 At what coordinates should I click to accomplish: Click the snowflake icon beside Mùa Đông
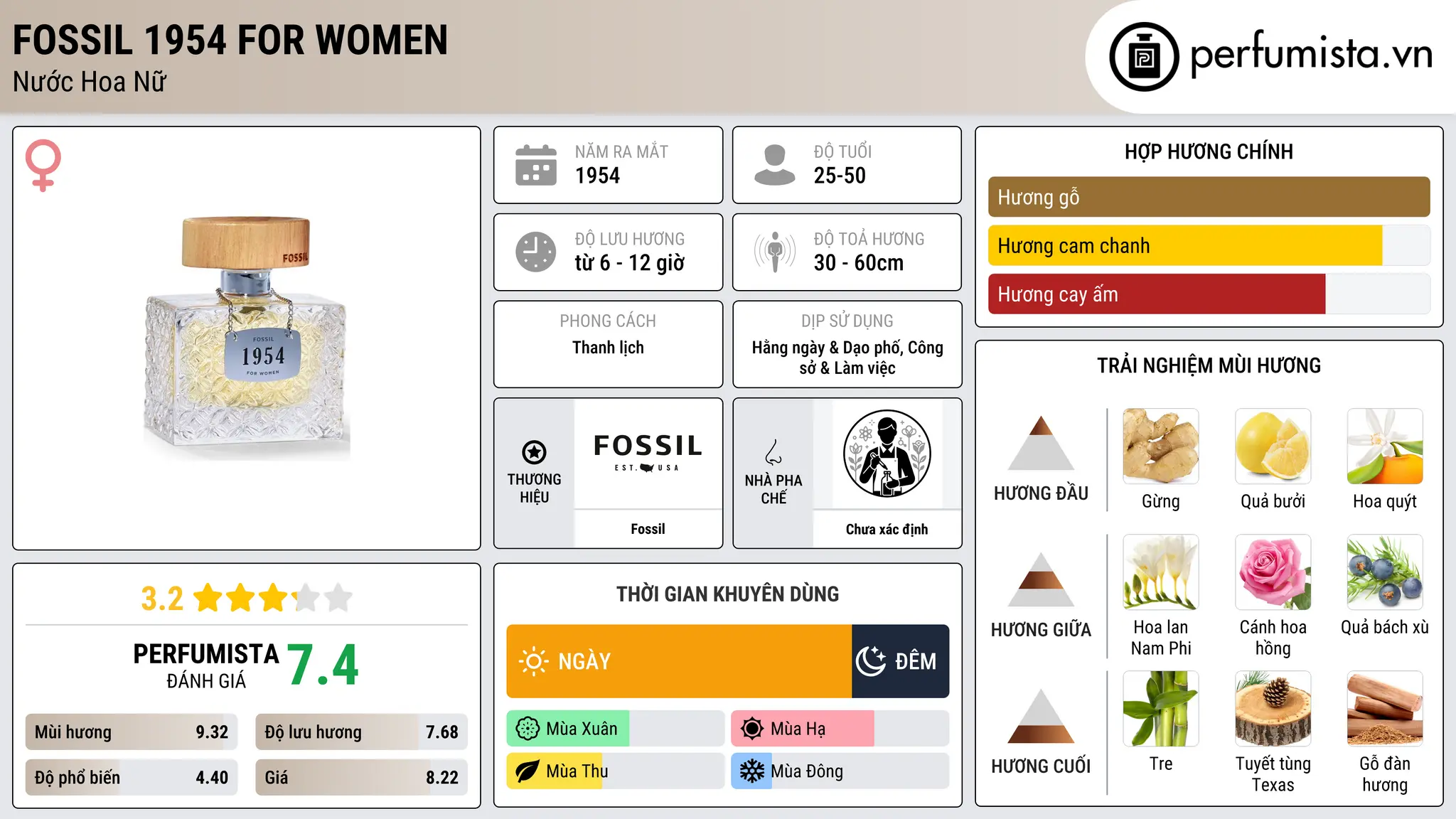point(752,771)
